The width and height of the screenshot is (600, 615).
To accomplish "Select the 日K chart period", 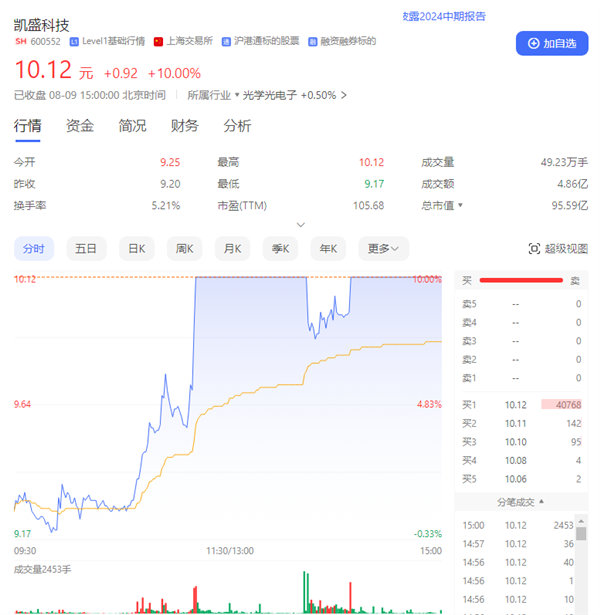I will click(136, 249).
